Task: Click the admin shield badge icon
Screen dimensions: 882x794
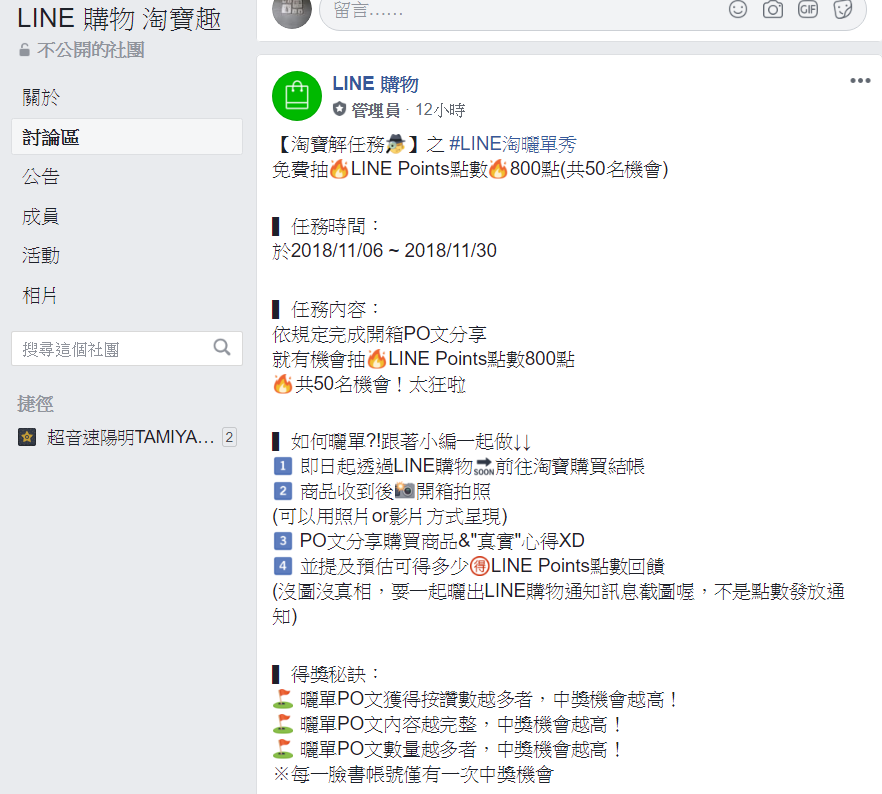Action: tap(339, 109)
